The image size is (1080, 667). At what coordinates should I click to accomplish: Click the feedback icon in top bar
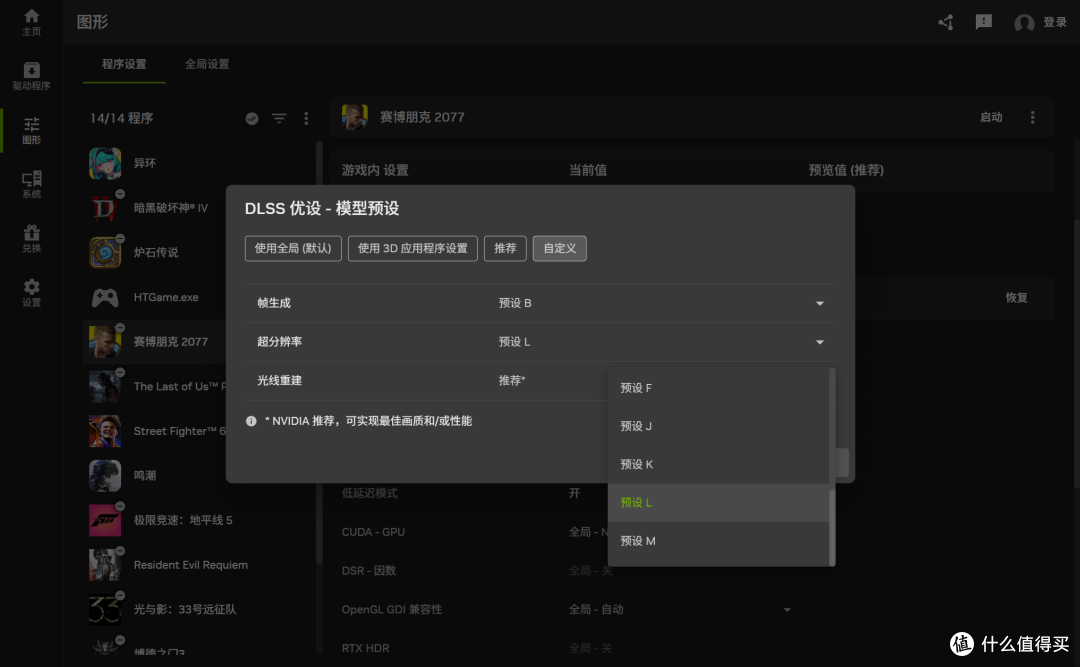(984, 22)
